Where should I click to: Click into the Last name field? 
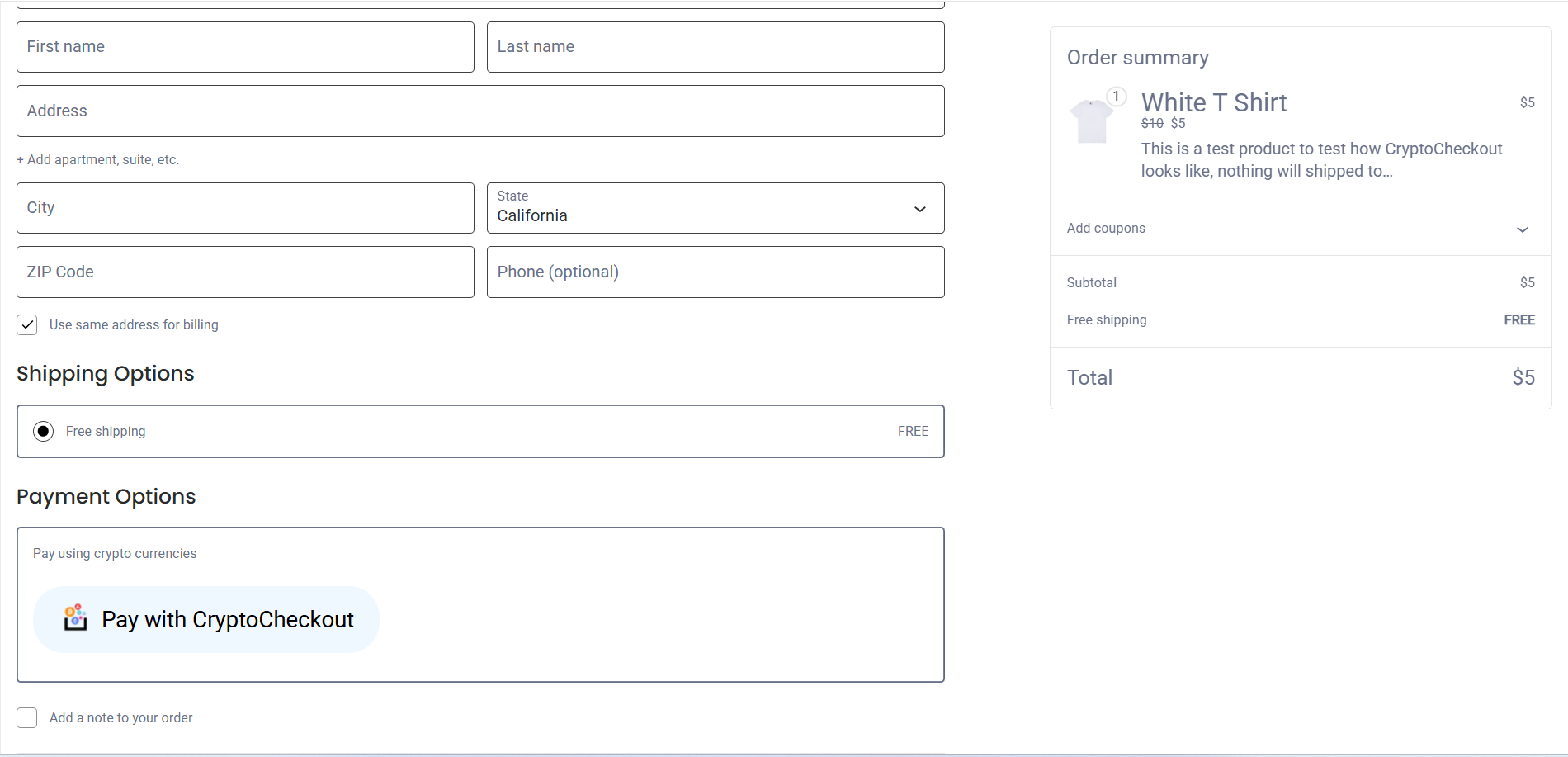(x=715, y=47)
